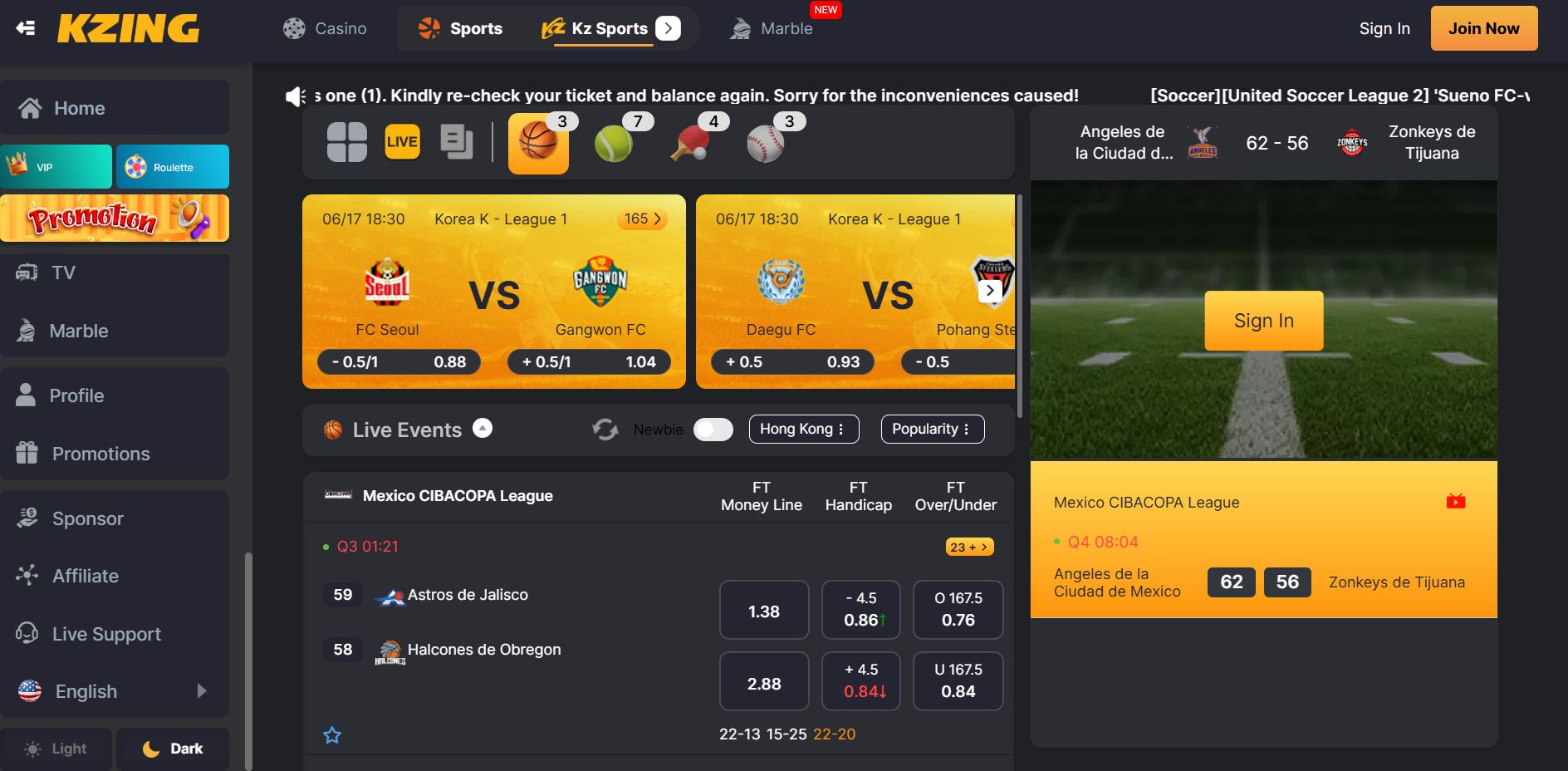Expand the English language selector
This screenshot has width=1568, height=771.
click(x=115, y=691)
